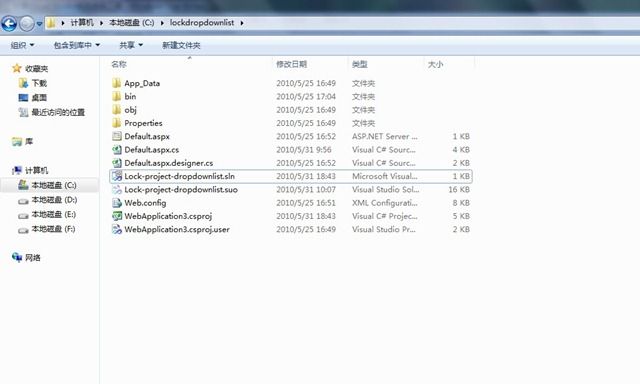Select 本地磁盘 (C:) in the sidebar
Screen dimensions: 640x384
pos(54,185)
